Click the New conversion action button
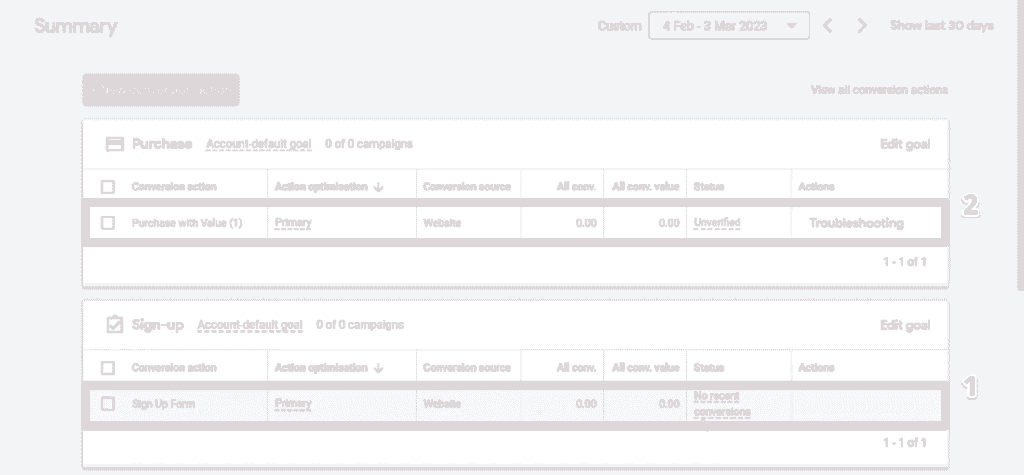 pos(161,90)
